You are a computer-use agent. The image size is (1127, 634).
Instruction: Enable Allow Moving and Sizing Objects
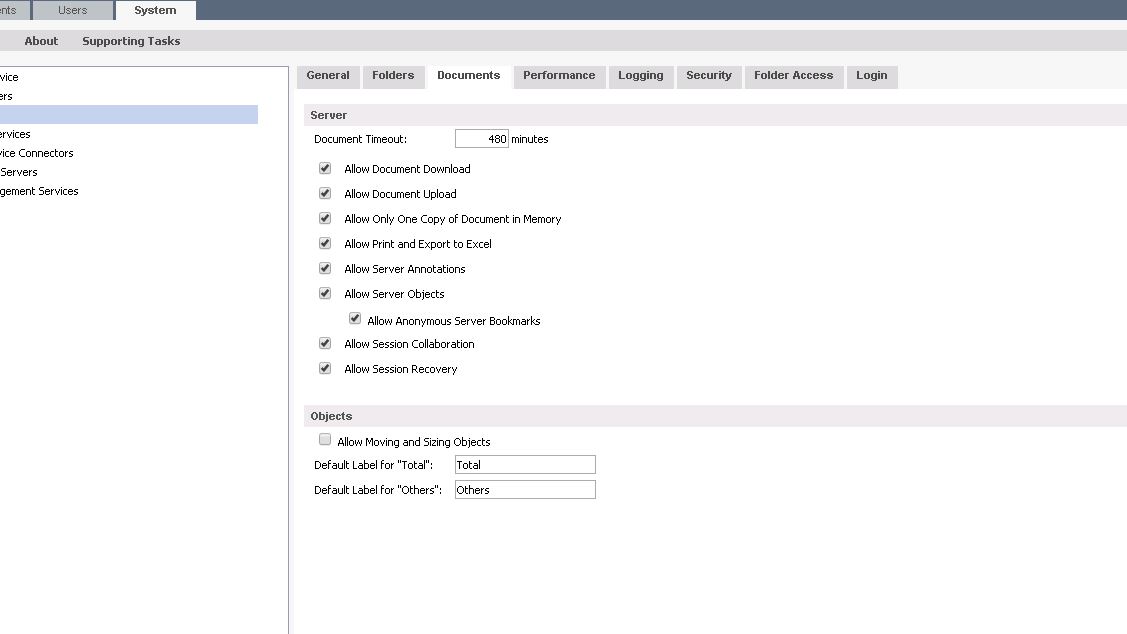pos(325,440)
